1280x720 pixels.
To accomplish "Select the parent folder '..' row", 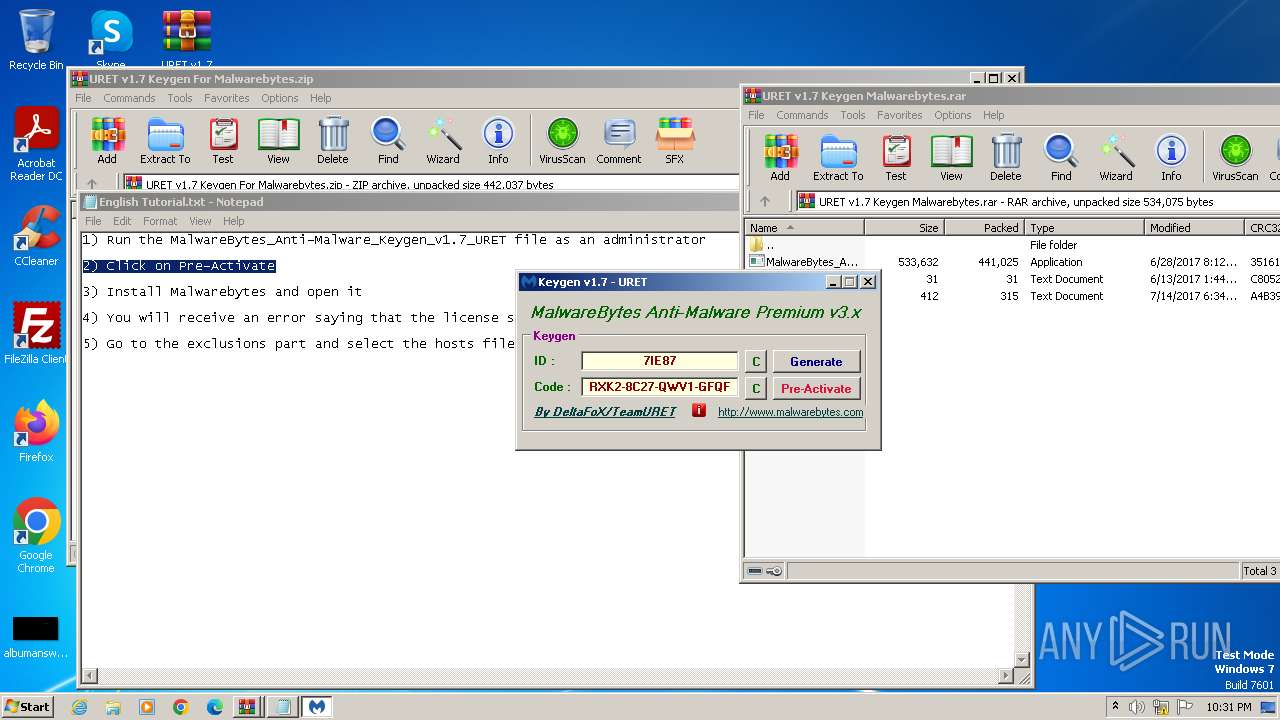I will pos(1012,245).
